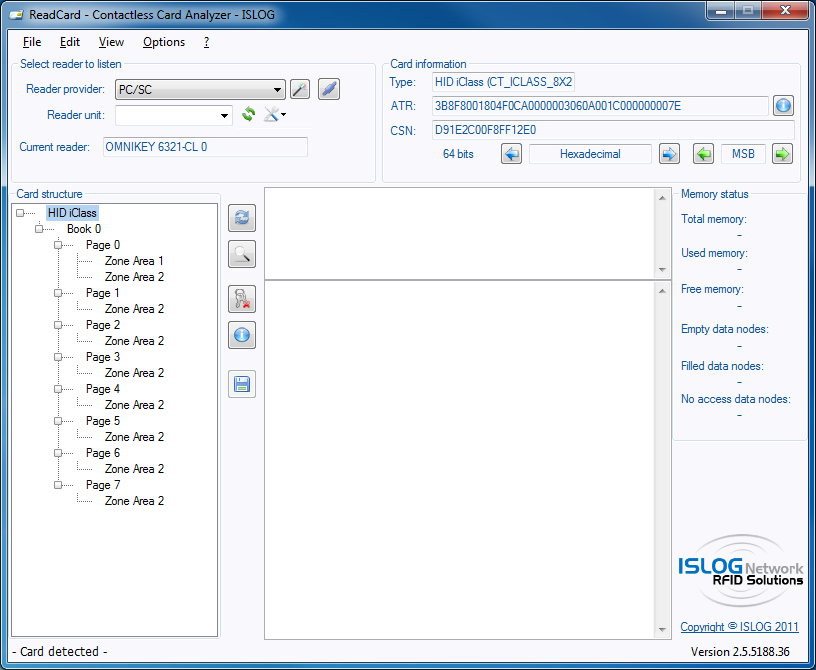Open the ? help menu
816x670 pixels.
pyautogui.click(x=207, y=42)
